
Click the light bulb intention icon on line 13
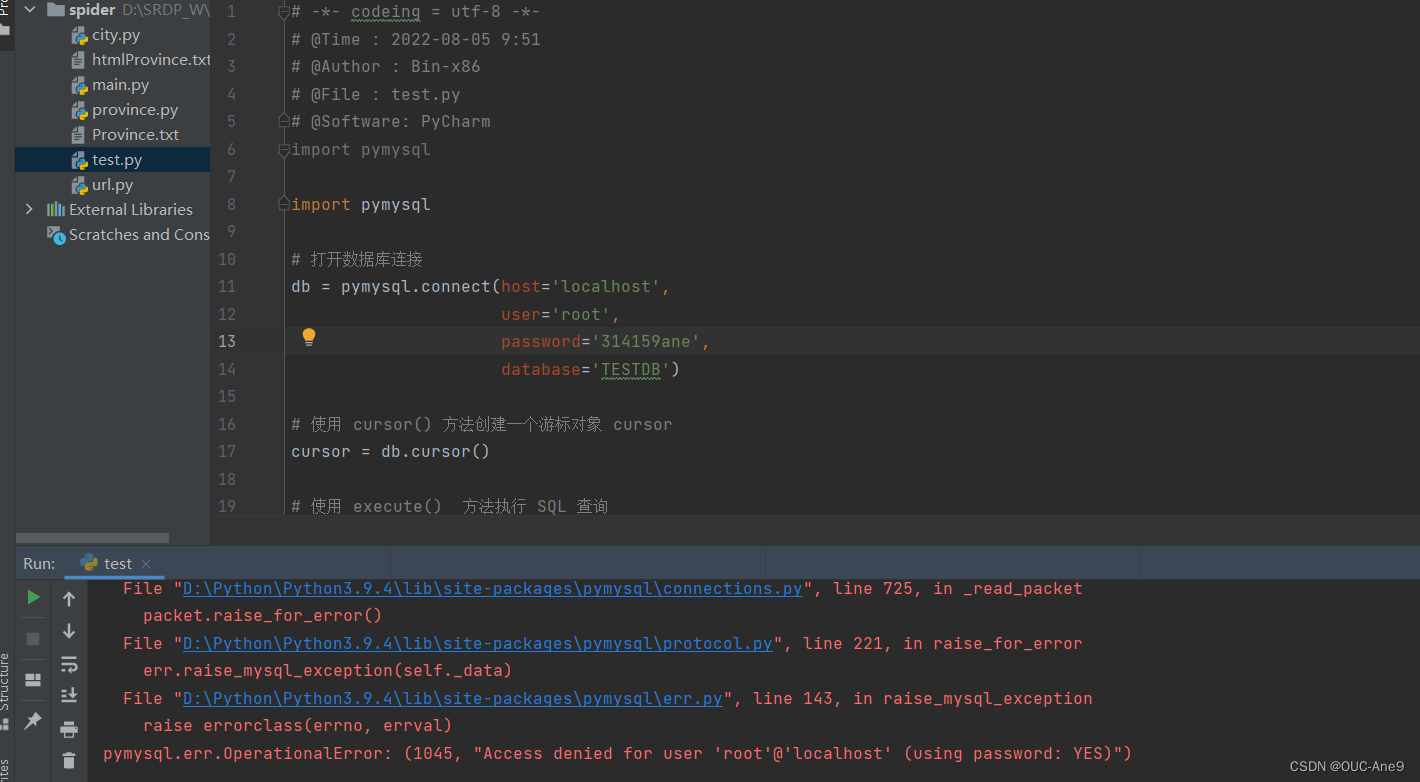[x=309, y=337]
